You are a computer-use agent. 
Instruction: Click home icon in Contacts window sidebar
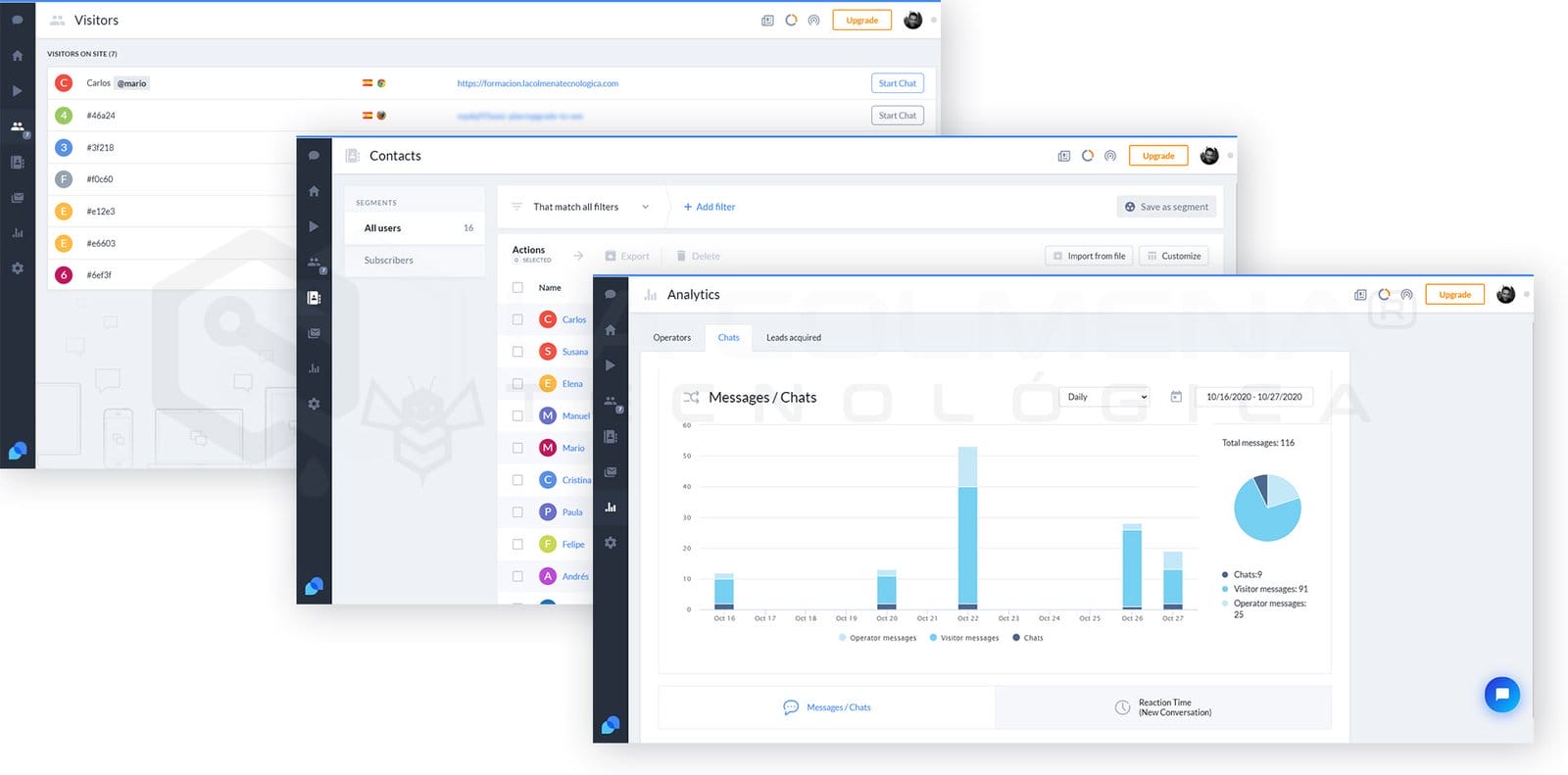pyautogui.click(x=314, y=191)
